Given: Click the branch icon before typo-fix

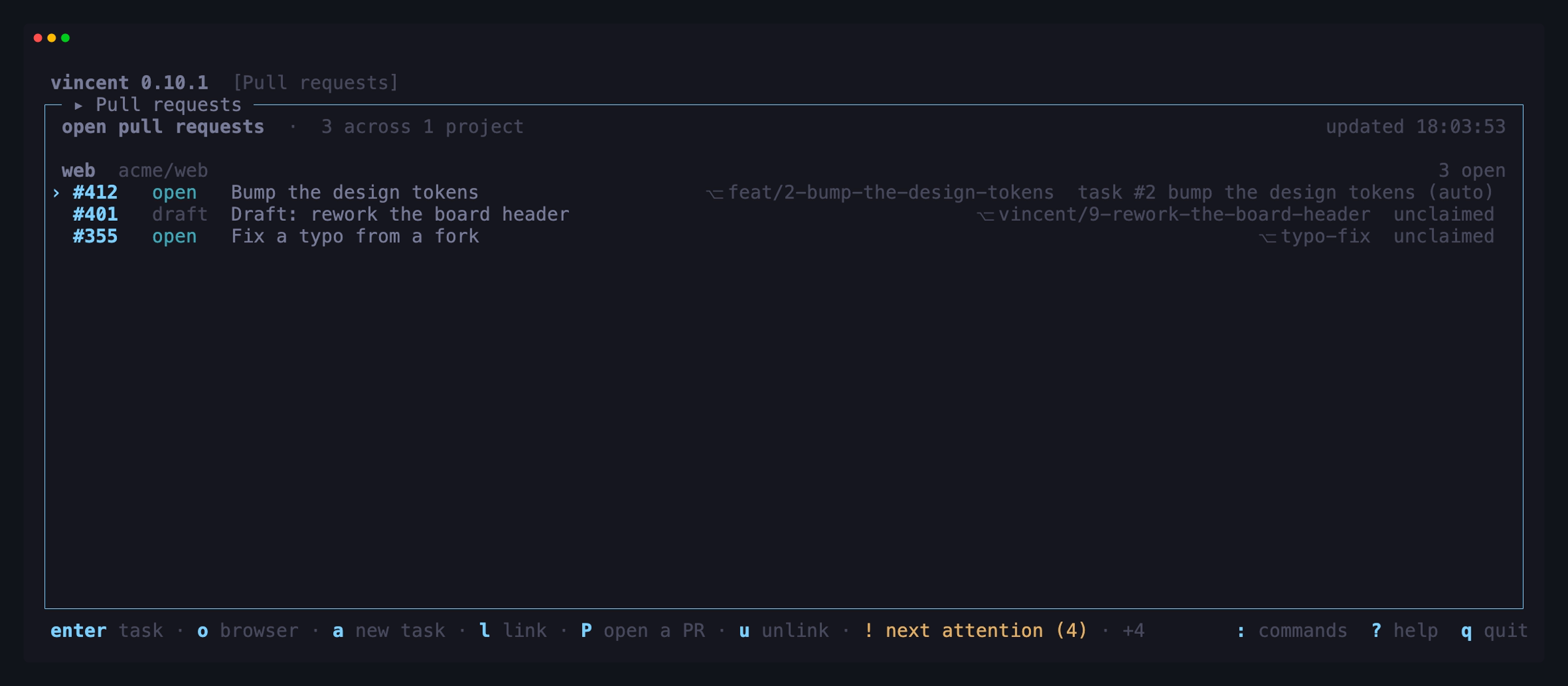Looking at the screenshot, I should pyautogui.click(x=1267, y=238).
